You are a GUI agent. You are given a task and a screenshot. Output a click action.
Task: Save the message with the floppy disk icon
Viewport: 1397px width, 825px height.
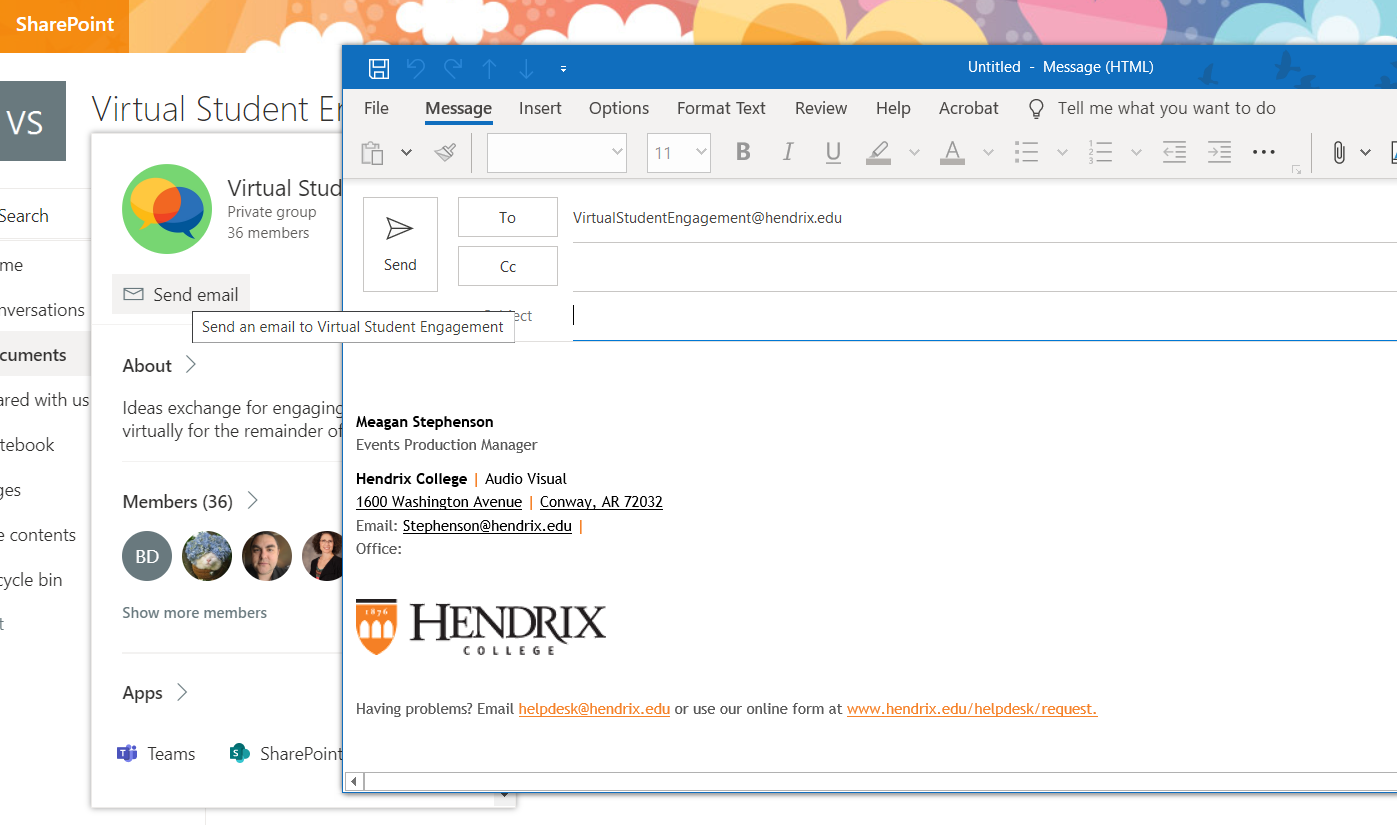pyautogui.click(x=379, y=68)
